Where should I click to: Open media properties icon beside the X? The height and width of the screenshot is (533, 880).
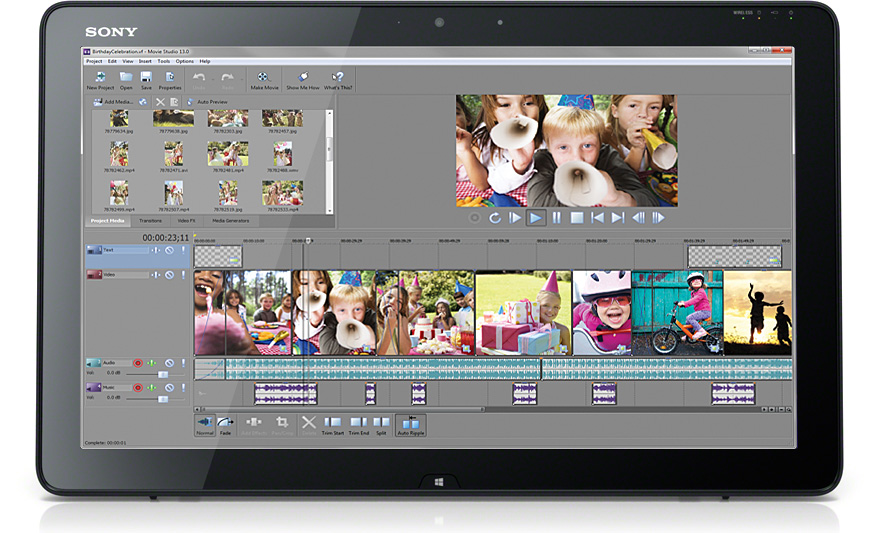click(175, 102)
